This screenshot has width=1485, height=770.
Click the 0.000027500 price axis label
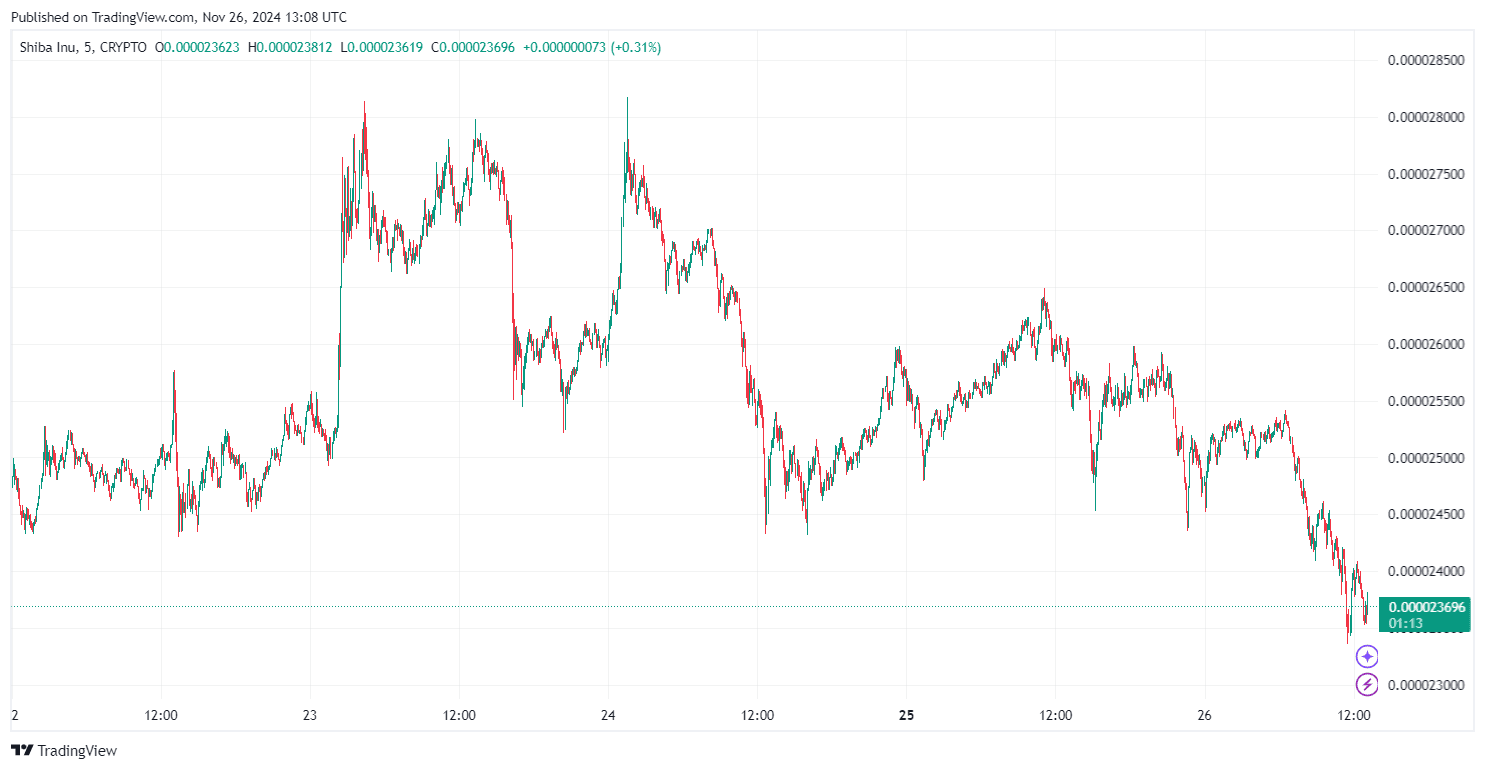tap(1426, 174)
